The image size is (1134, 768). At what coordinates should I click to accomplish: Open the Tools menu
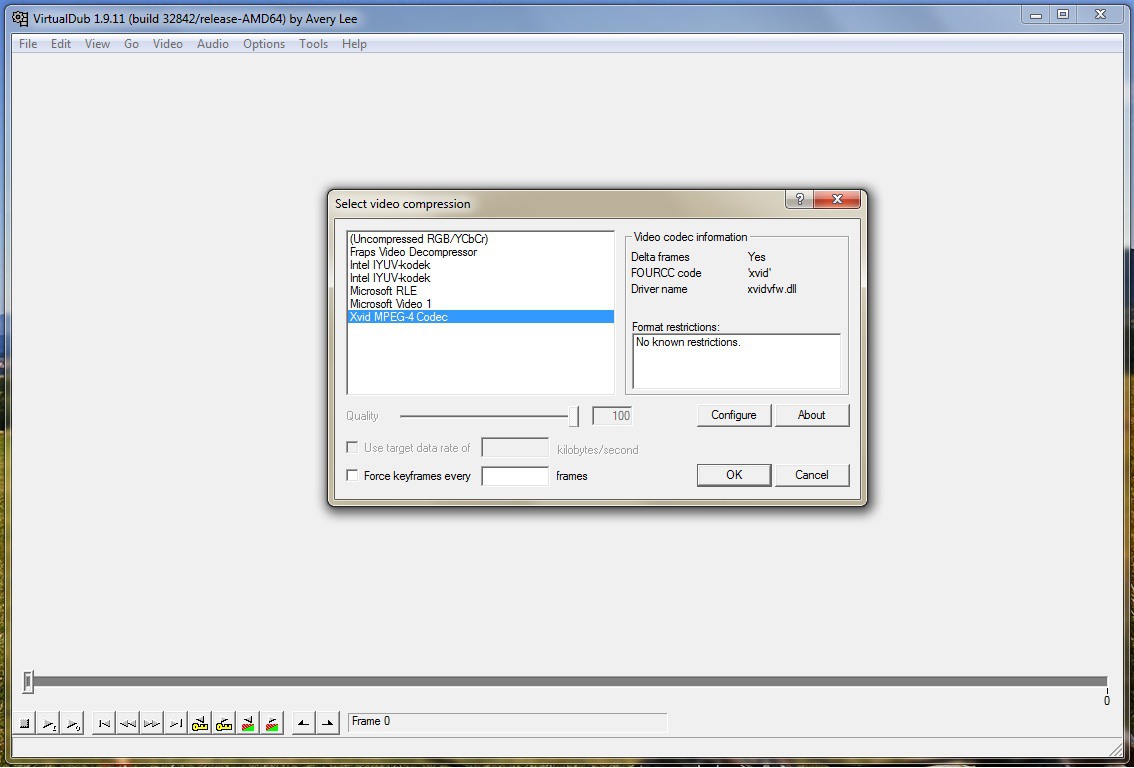pyautogui.click(x=313, y=44)
